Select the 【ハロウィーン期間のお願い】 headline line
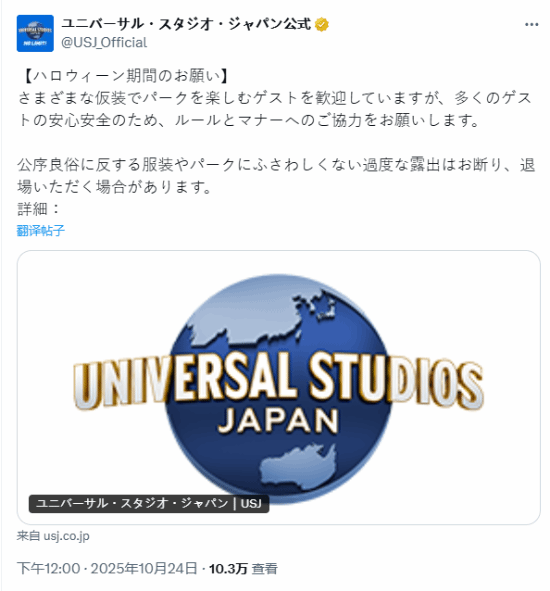550x591 pixels. (124, 76)
